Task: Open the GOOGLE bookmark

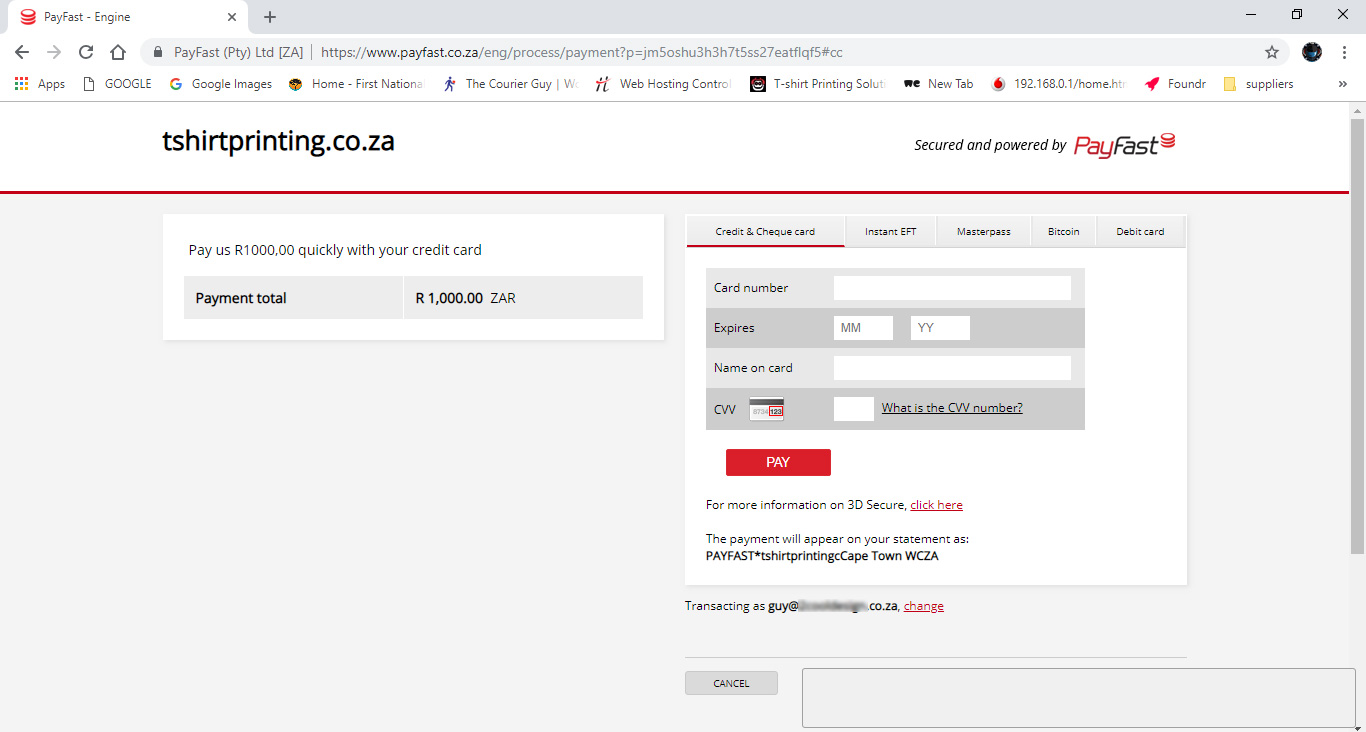Action: [117, 84]
